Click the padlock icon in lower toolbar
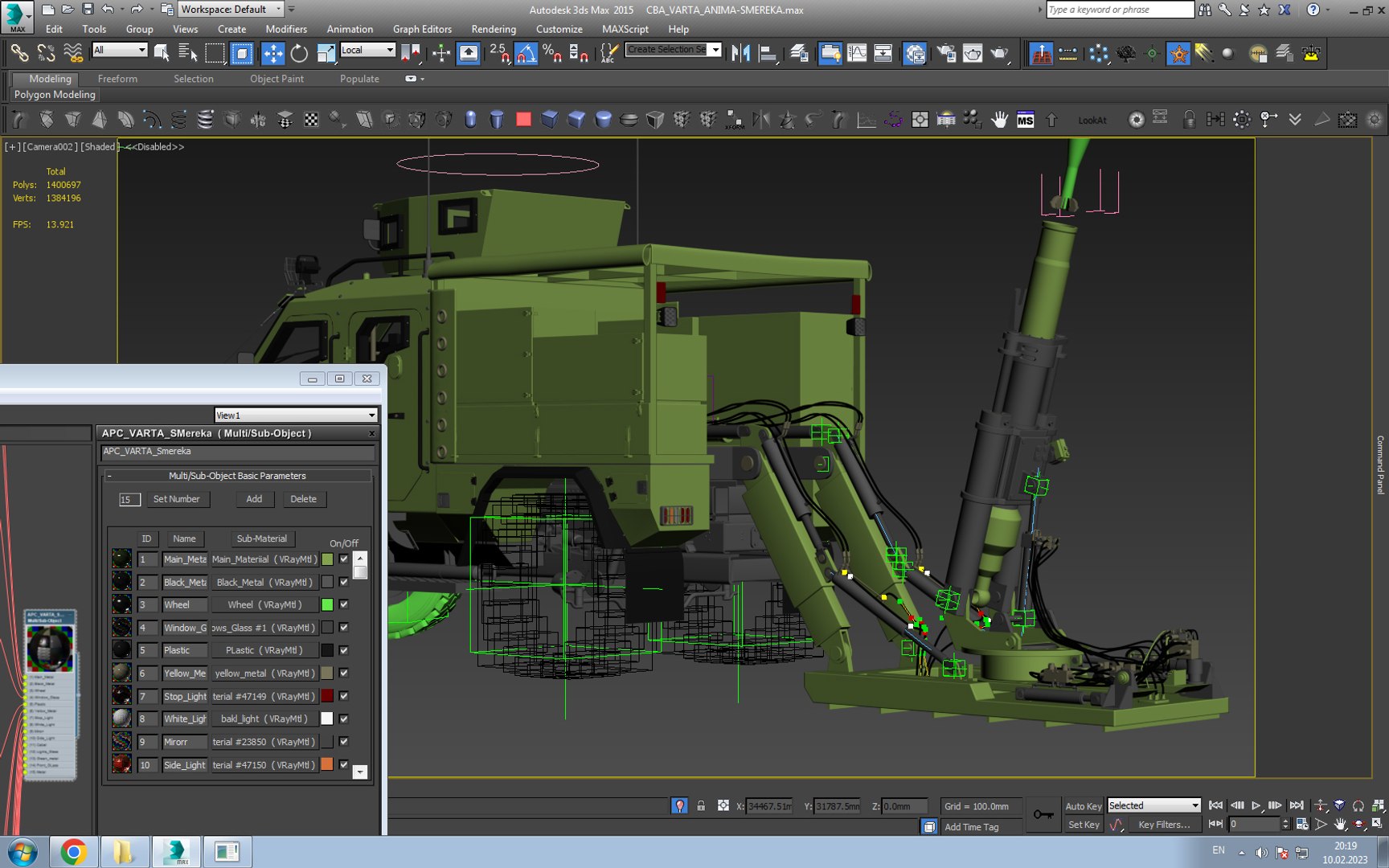1389x868 pixels. pos(1189,120)
